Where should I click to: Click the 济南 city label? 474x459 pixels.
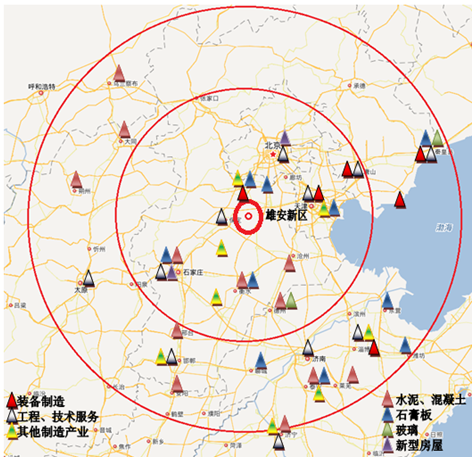point(319,359)
